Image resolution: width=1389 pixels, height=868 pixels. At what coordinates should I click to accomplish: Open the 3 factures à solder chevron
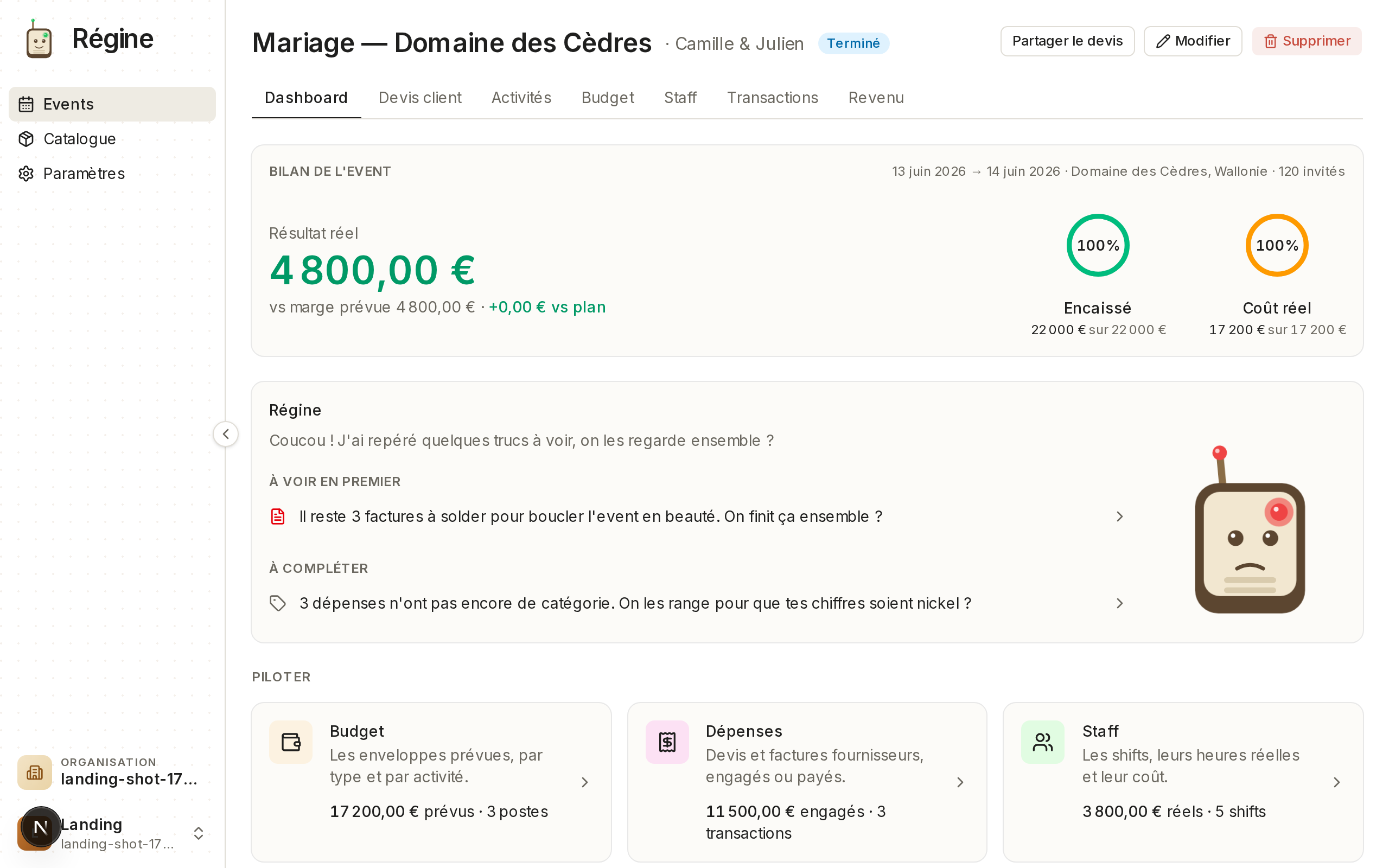pyautogui.click(x=1119, y=516)
